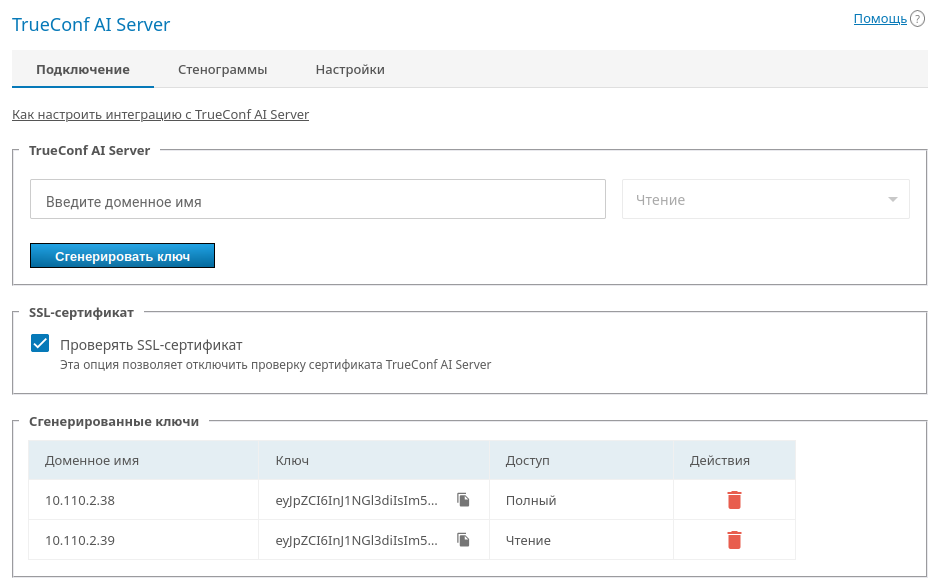Click the Эта опция позволяет отключить description
The height and width of the screenshot is (585, 940).
(x=275, y=364)
